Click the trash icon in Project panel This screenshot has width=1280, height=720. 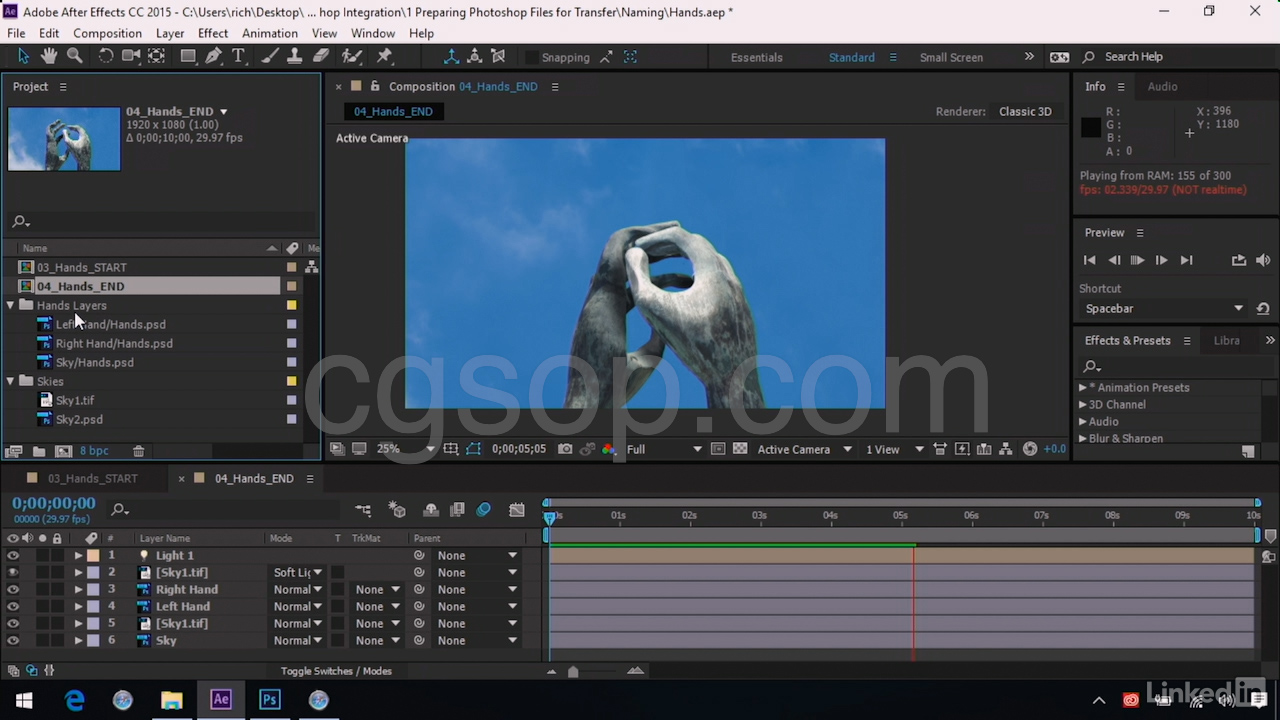[139, 452]
